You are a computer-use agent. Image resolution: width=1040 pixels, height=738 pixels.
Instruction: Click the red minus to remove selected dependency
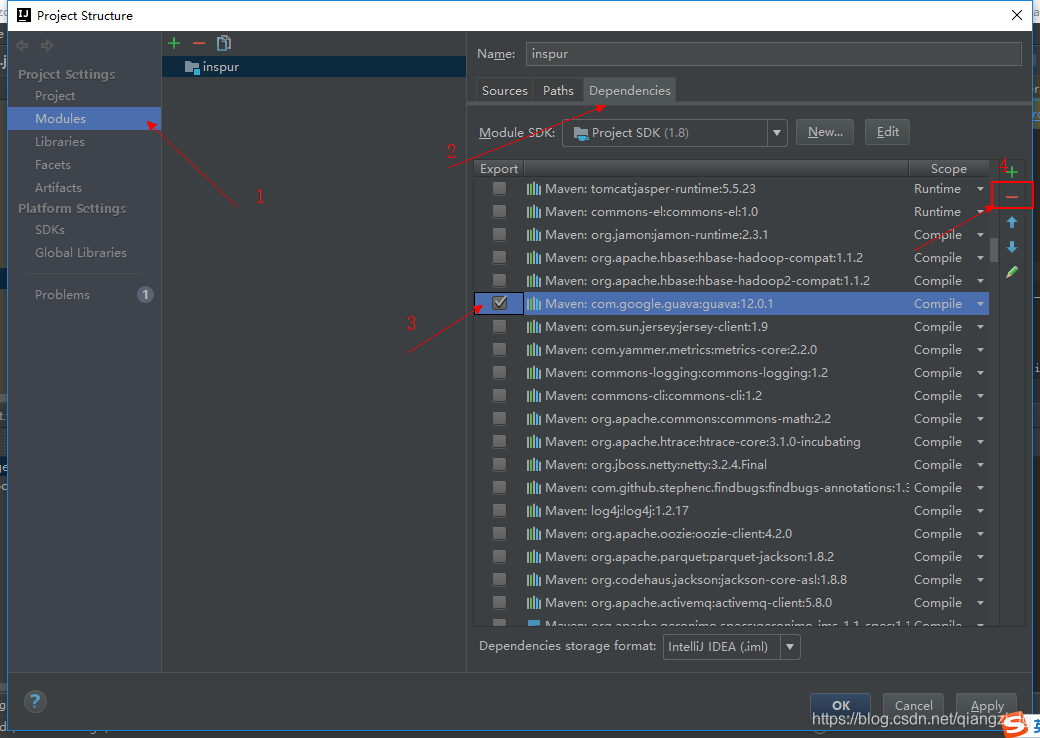1011,195
